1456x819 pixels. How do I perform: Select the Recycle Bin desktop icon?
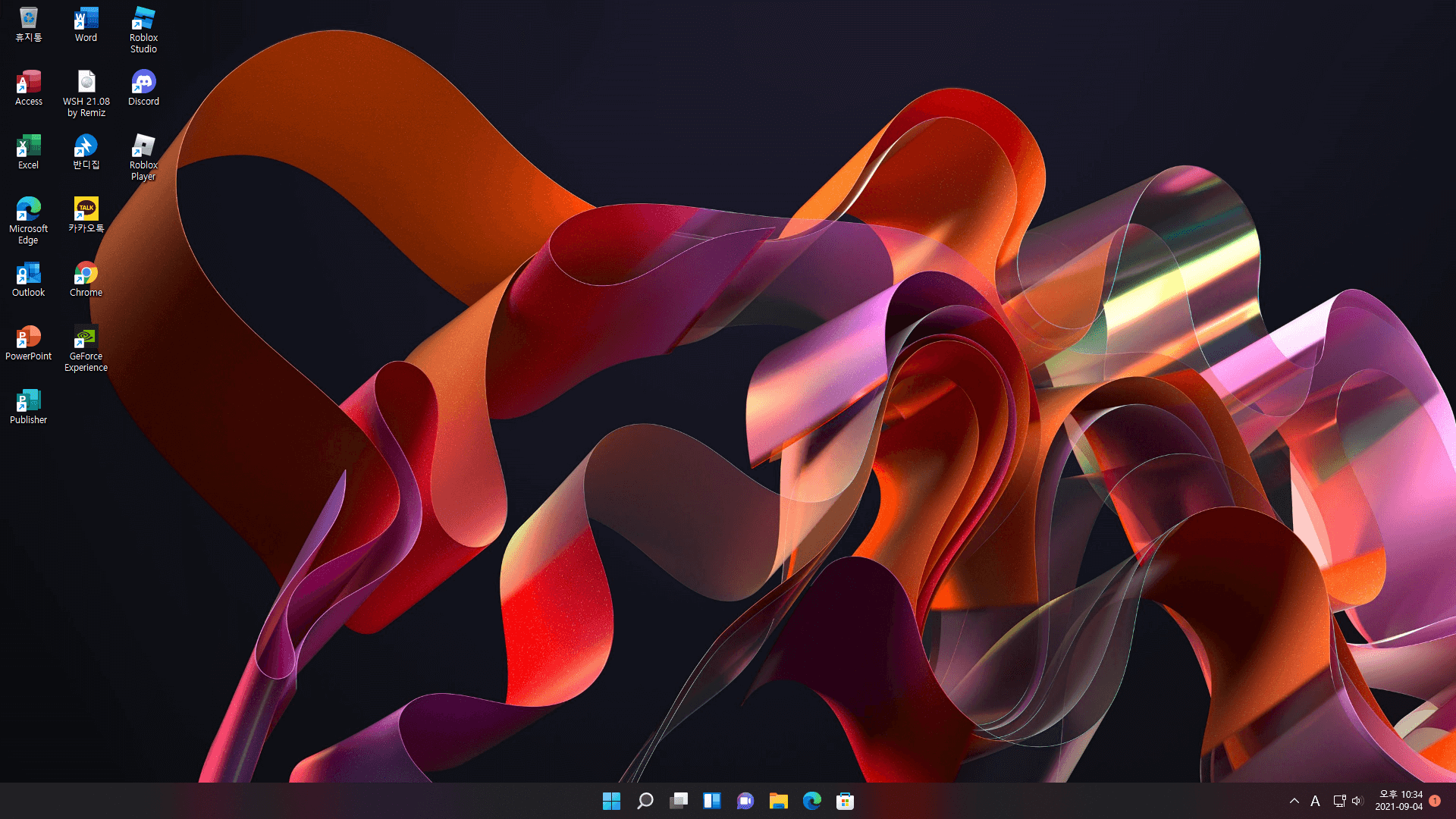[29, 24]
